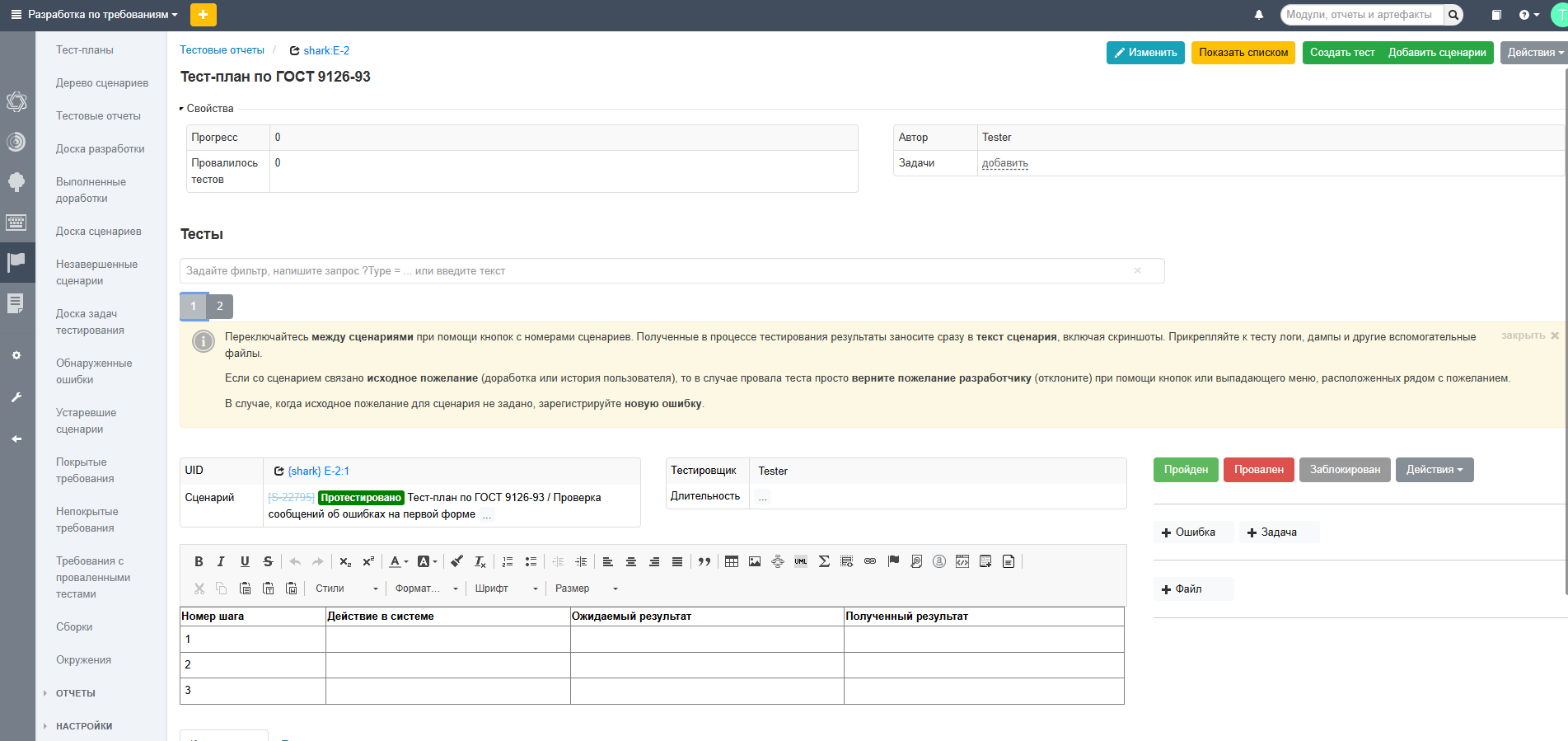The image size is (1568, 741).
Task: Insert a numbered list
Action: click(x=508, y=561)
